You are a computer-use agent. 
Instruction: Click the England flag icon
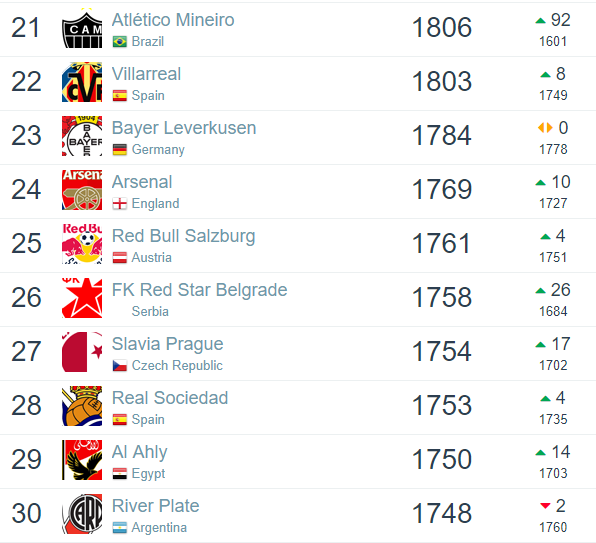point(120,204)
